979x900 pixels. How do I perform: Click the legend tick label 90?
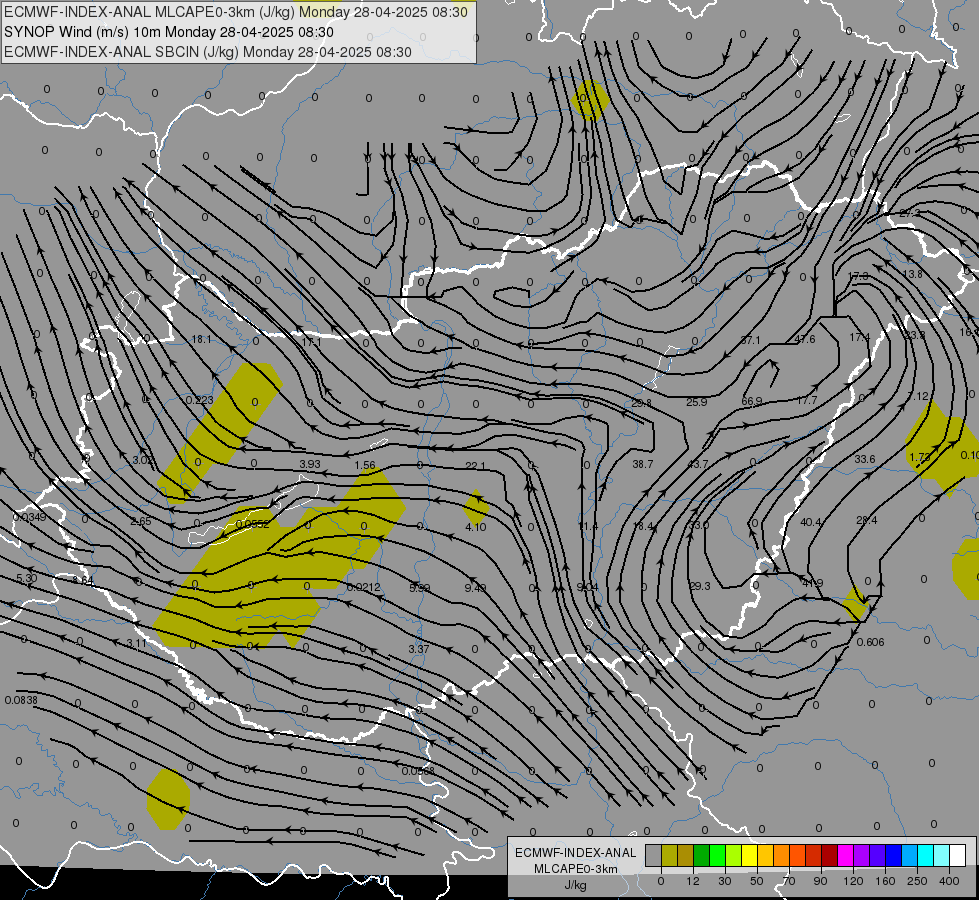(820, 881)
